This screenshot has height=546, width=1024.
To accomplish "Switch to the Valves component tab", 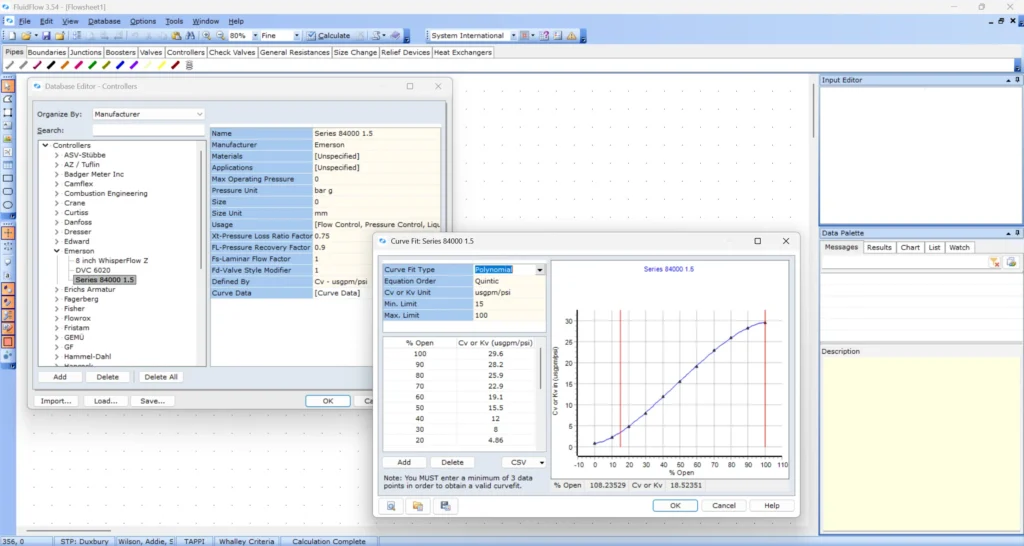I will pos(151,52).
